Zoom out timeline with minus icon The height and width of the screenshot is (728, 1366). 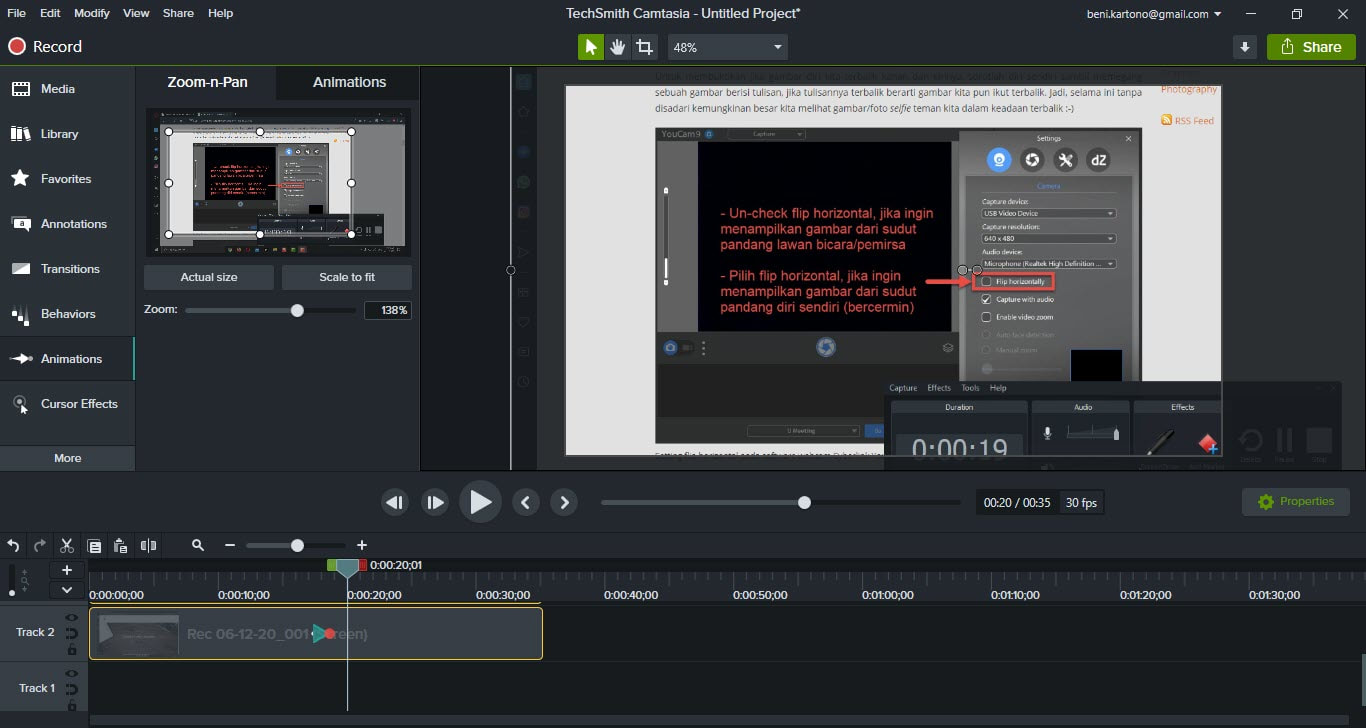230,545
